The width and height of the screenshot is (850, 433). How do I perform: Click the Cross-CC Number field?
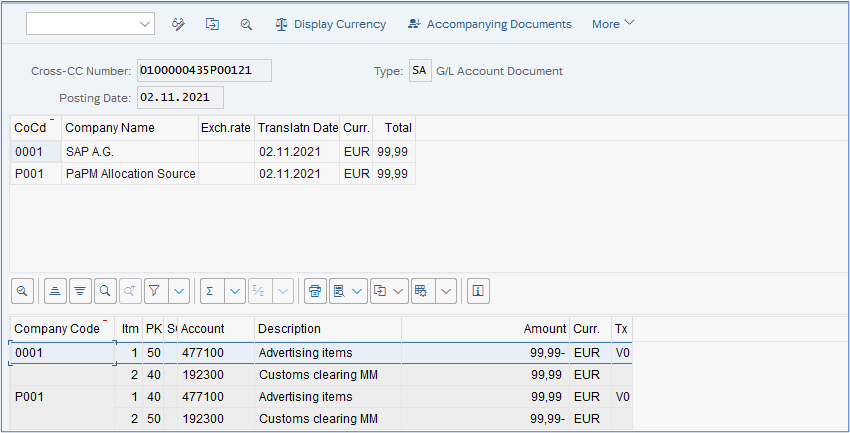pos(204,70)
